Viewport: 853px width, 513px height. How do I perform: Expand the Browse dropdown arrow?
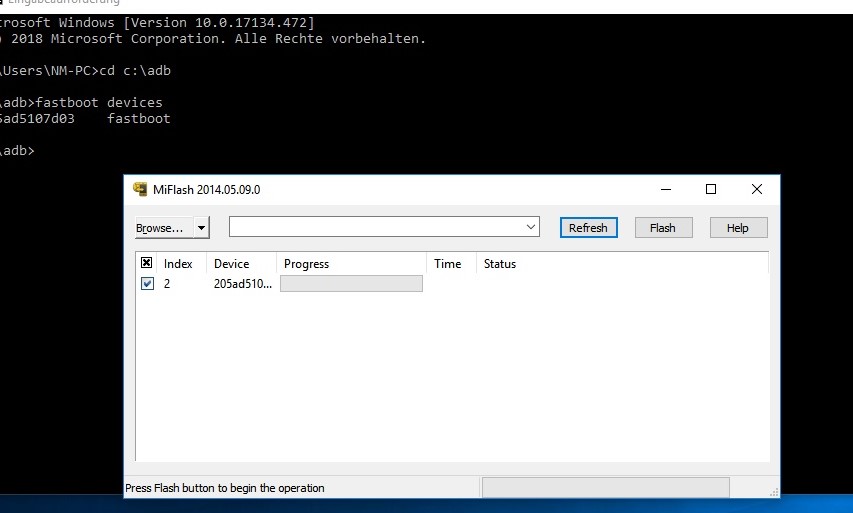202,228
